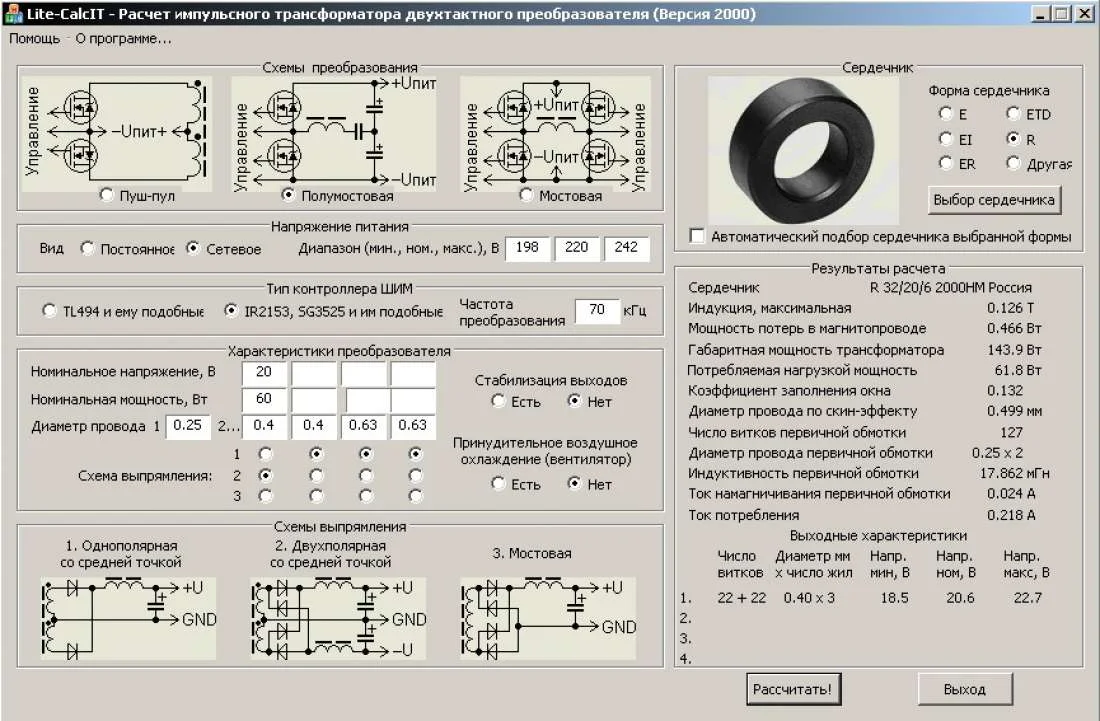
Task: Click the unipolar center-tap rectifier diagram
Action: (x=129, y=618)
